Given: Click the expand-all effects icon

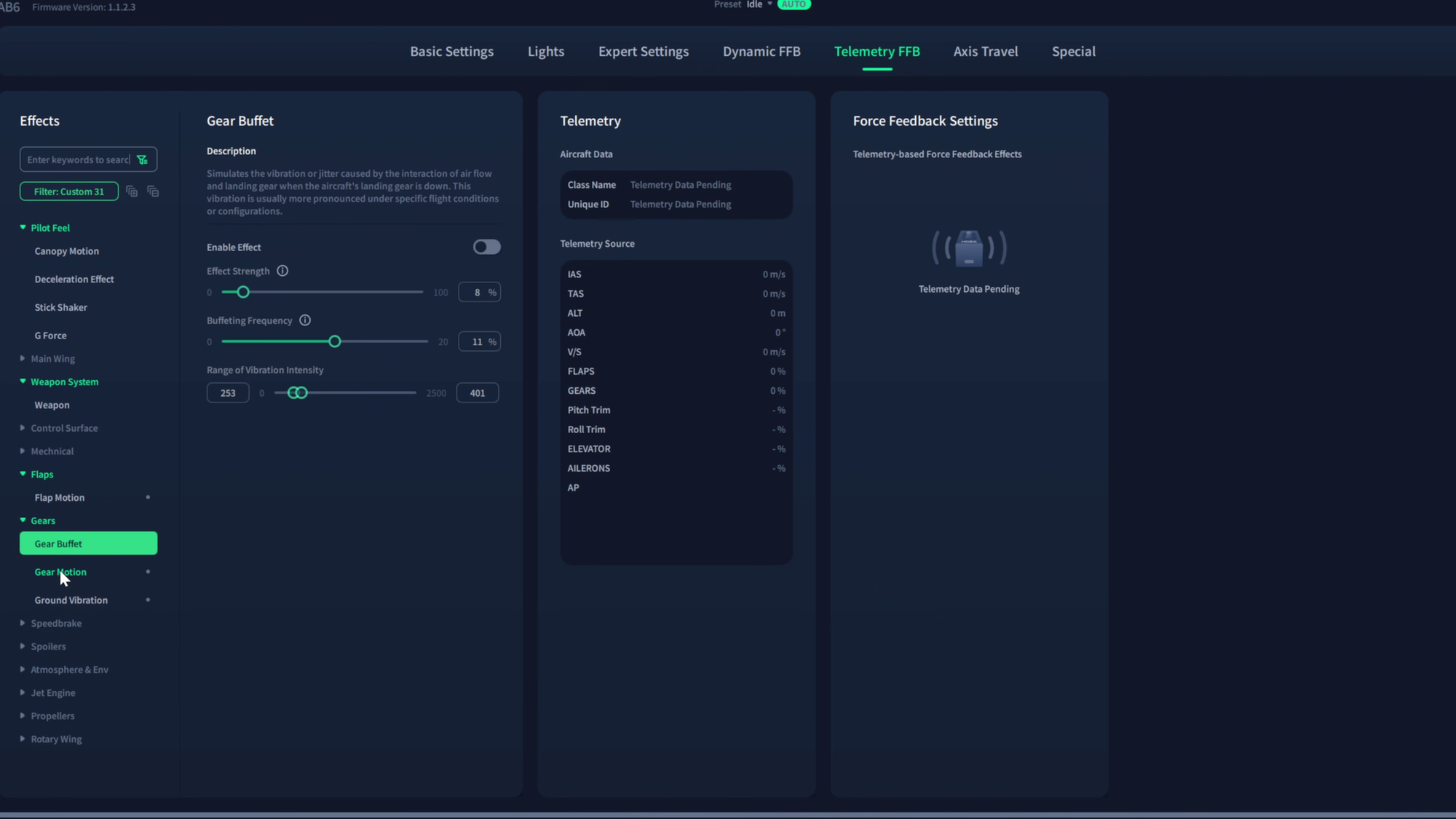Looking at the screenshot, I should pyautogui.click(x=132, y=191).
